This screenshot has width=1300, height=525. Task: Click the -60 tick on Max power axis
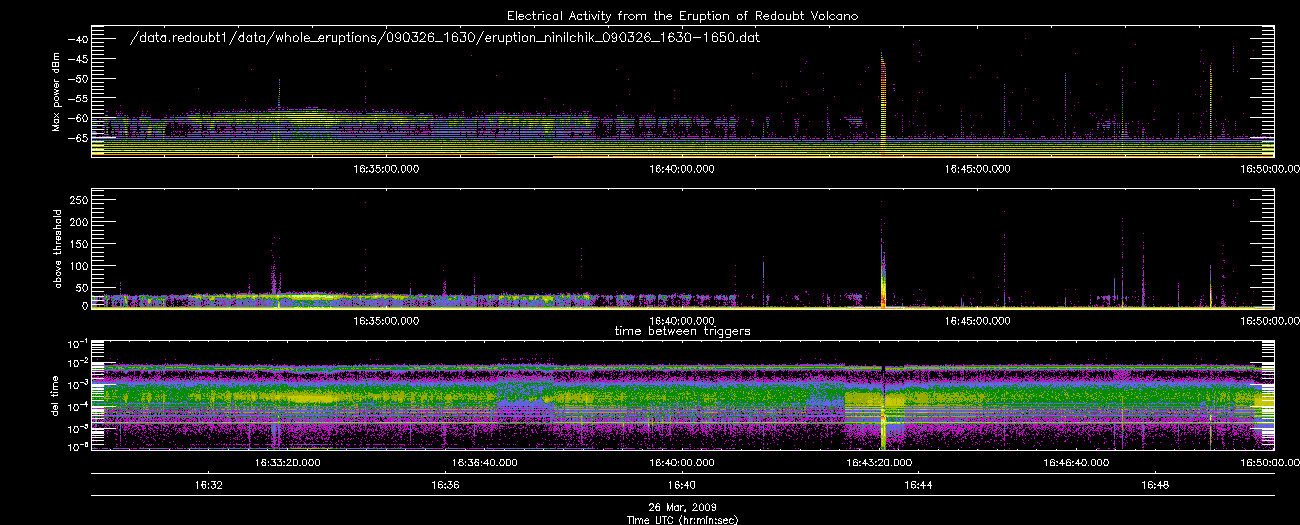click(79, 117)
